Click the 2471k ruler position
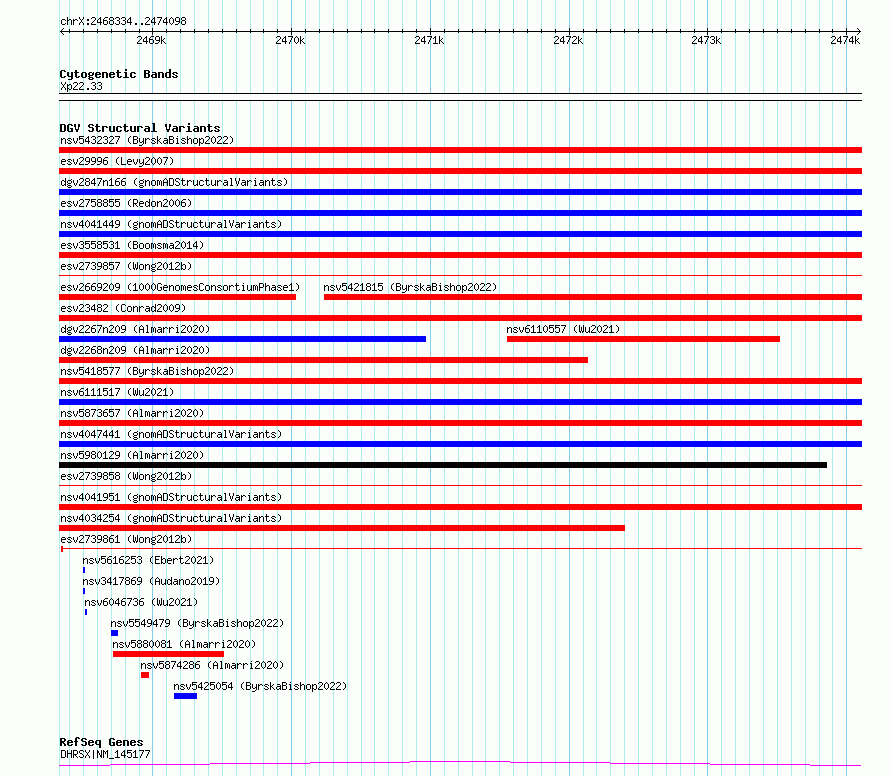Image resolution: width=890 pixels, height=776 pixels. (429, 40)
